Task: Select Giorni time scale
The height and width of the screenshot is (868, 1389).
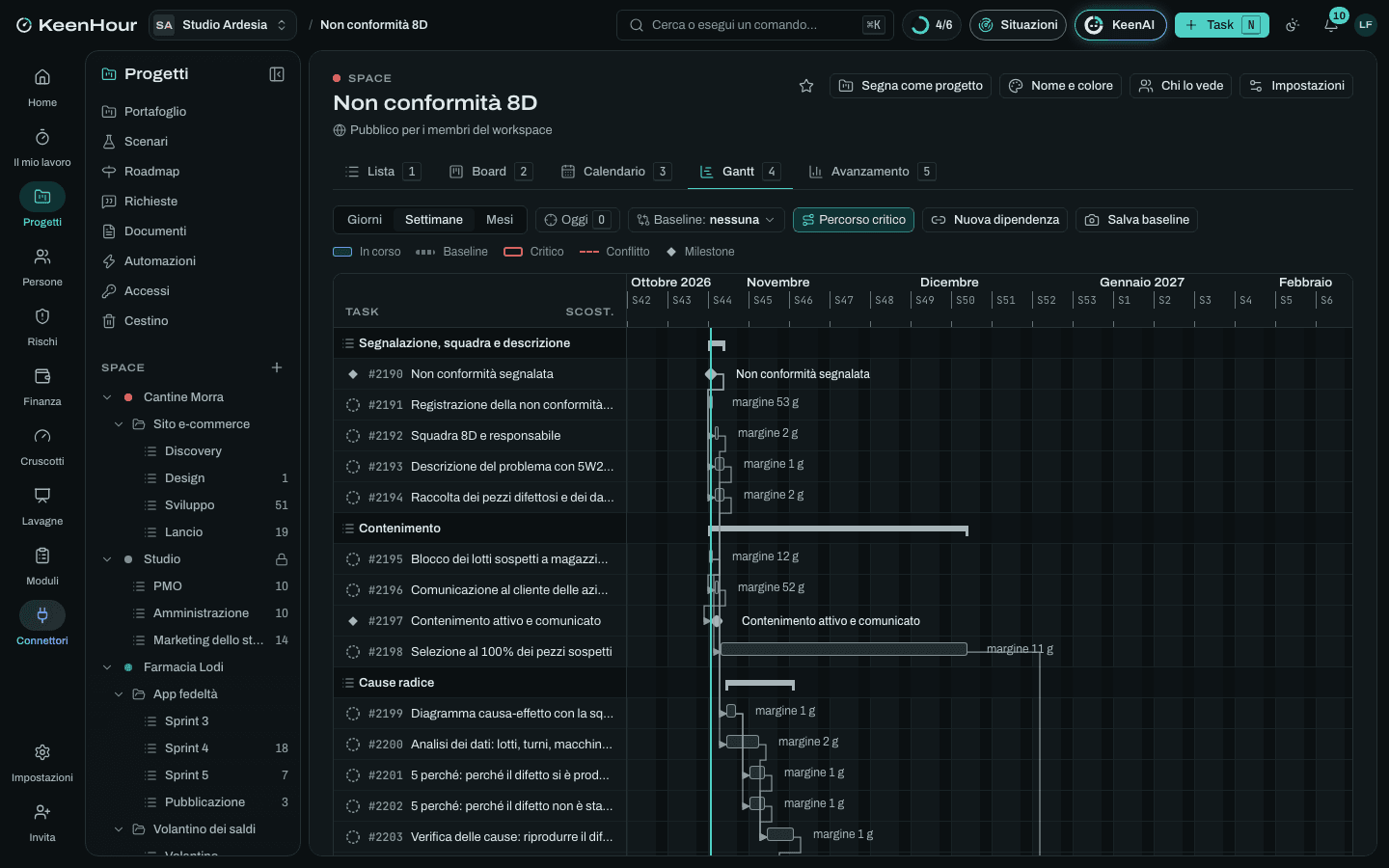Action: coord(365,220)
